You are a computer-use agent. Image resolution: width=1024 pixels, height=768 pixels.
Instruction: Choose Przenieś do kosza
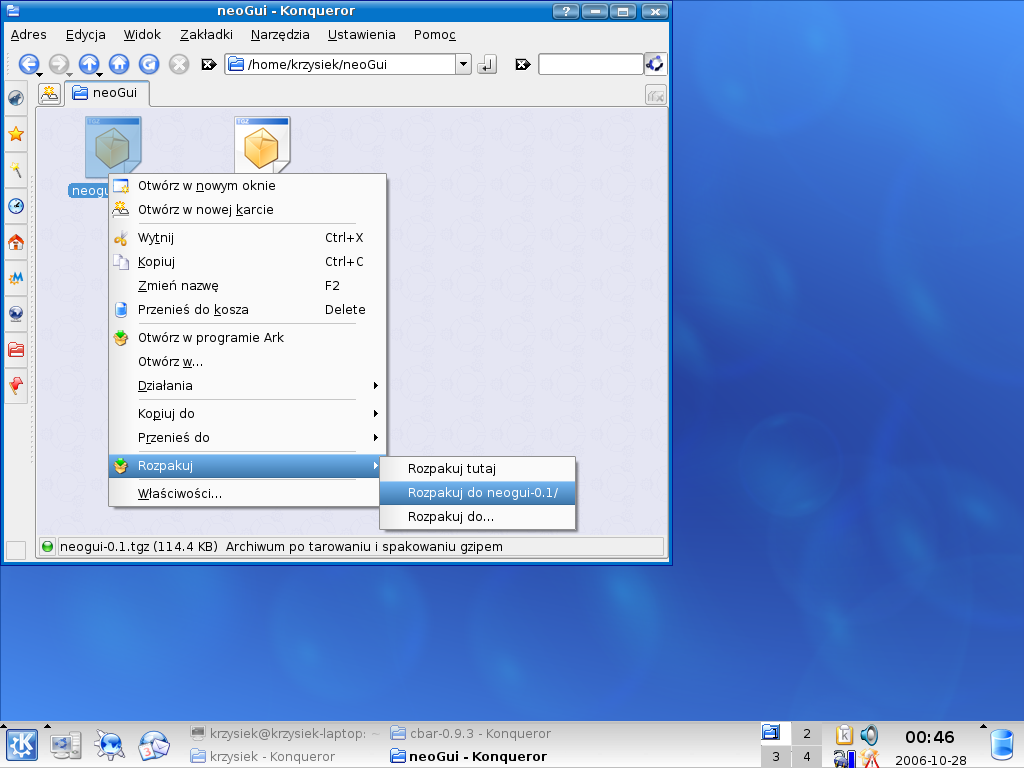tap(248, 310)
